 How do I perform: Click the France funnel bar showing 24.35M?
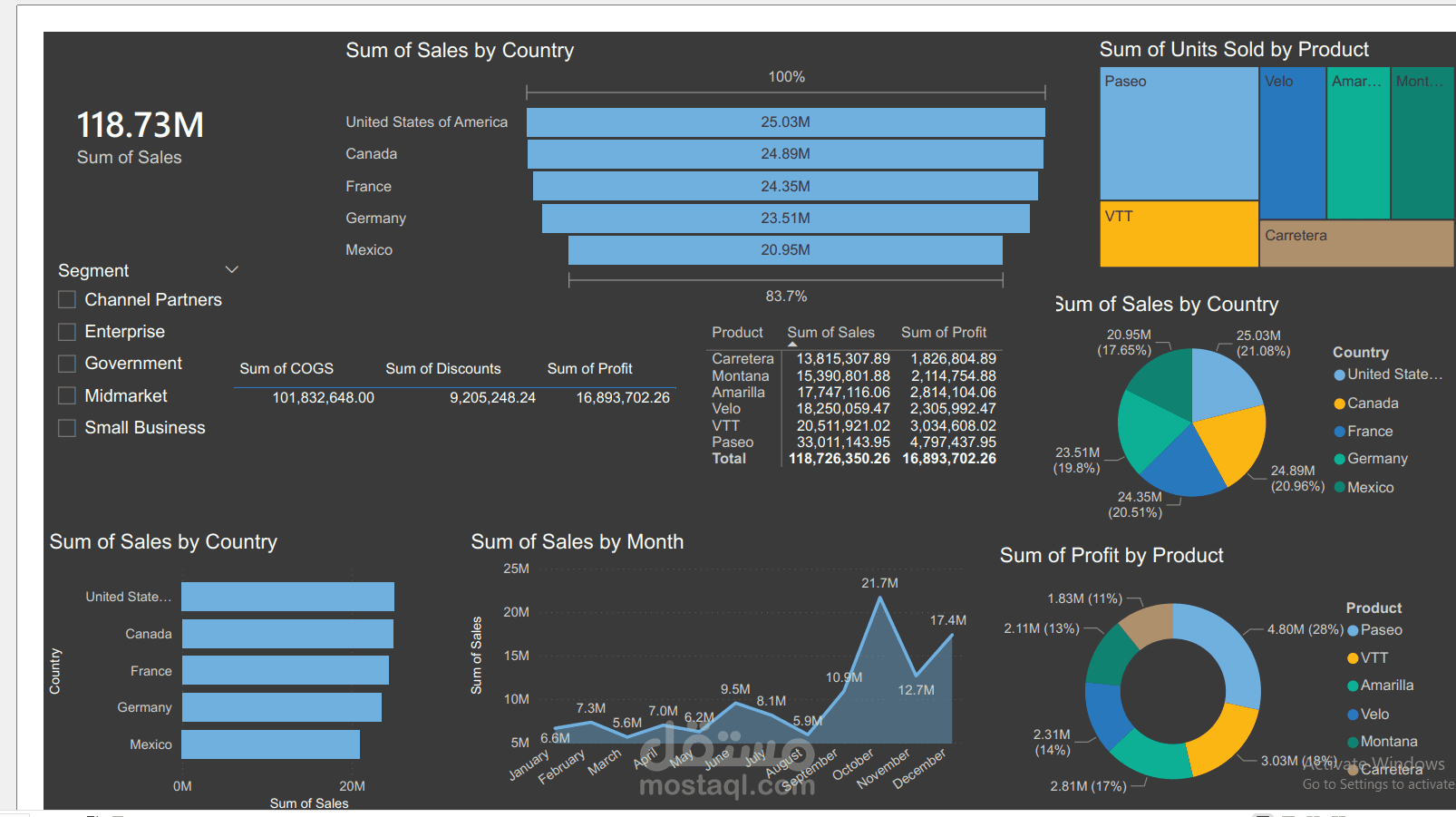(785, 186)
